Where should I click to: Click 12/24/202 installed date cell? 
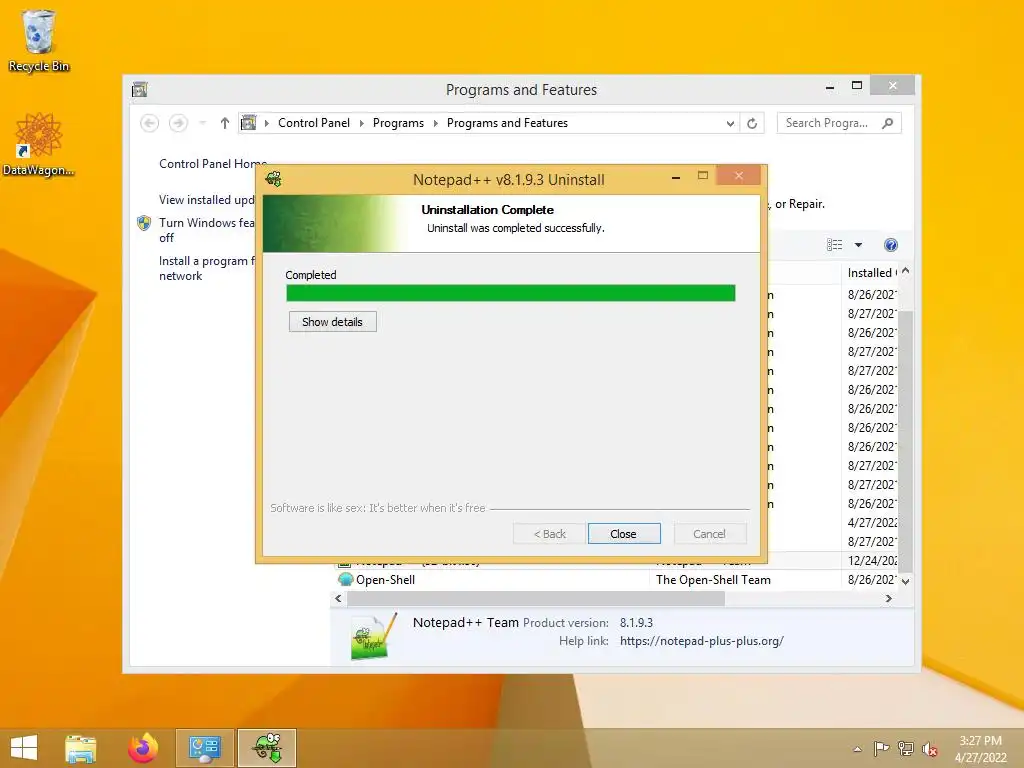872,560
